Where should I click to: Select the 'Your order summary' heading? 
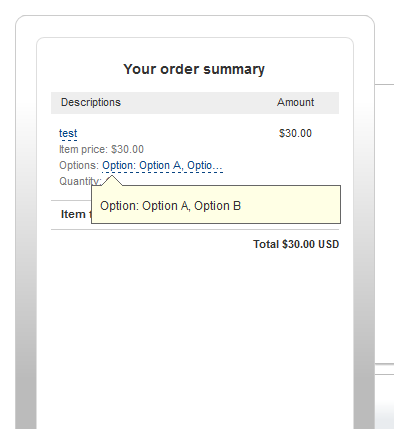[x=194, y=69]
